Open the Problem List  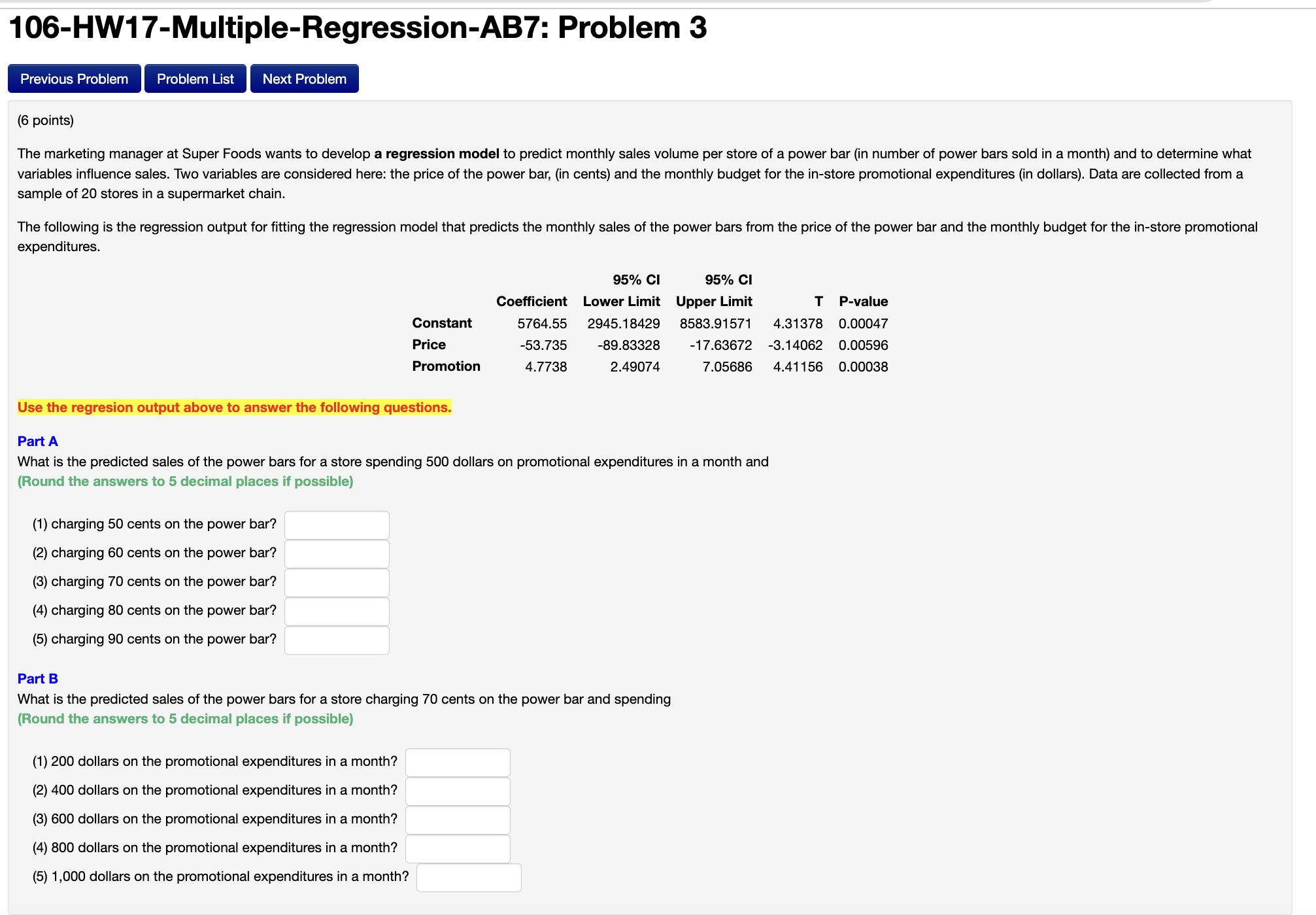click(195, 79)
